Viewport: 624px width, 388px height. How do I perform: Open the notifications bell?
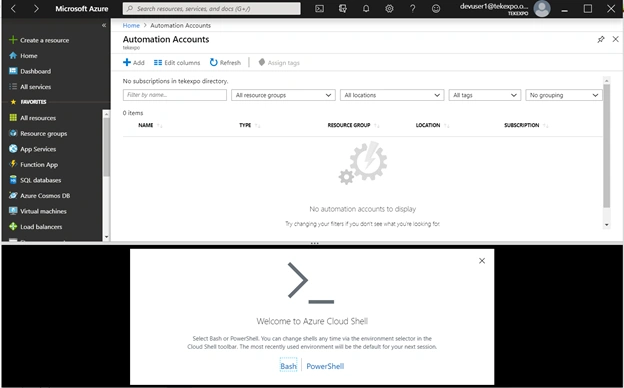[x=366, y=9]
